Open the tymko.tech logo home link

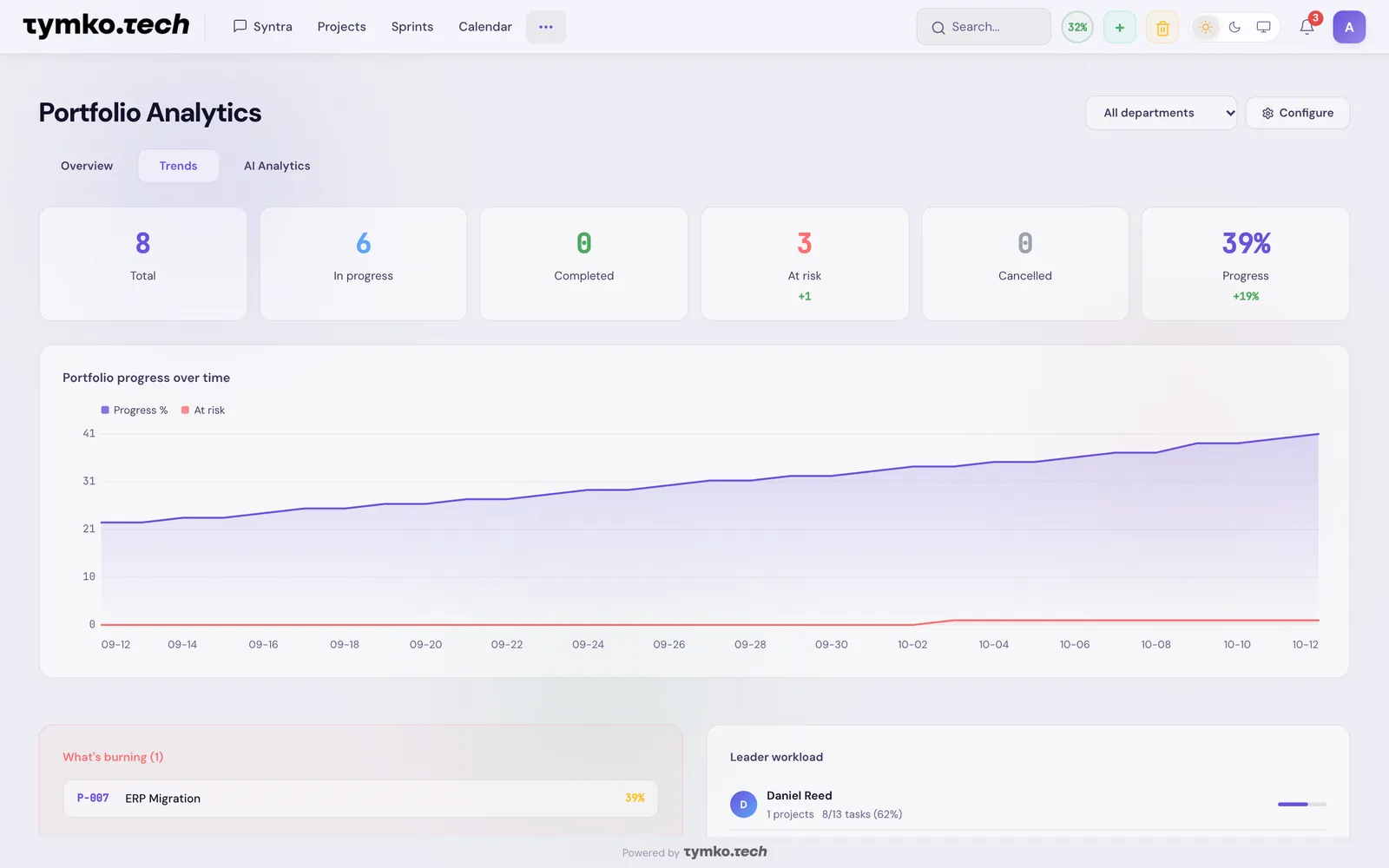click(x=106, y=26)
